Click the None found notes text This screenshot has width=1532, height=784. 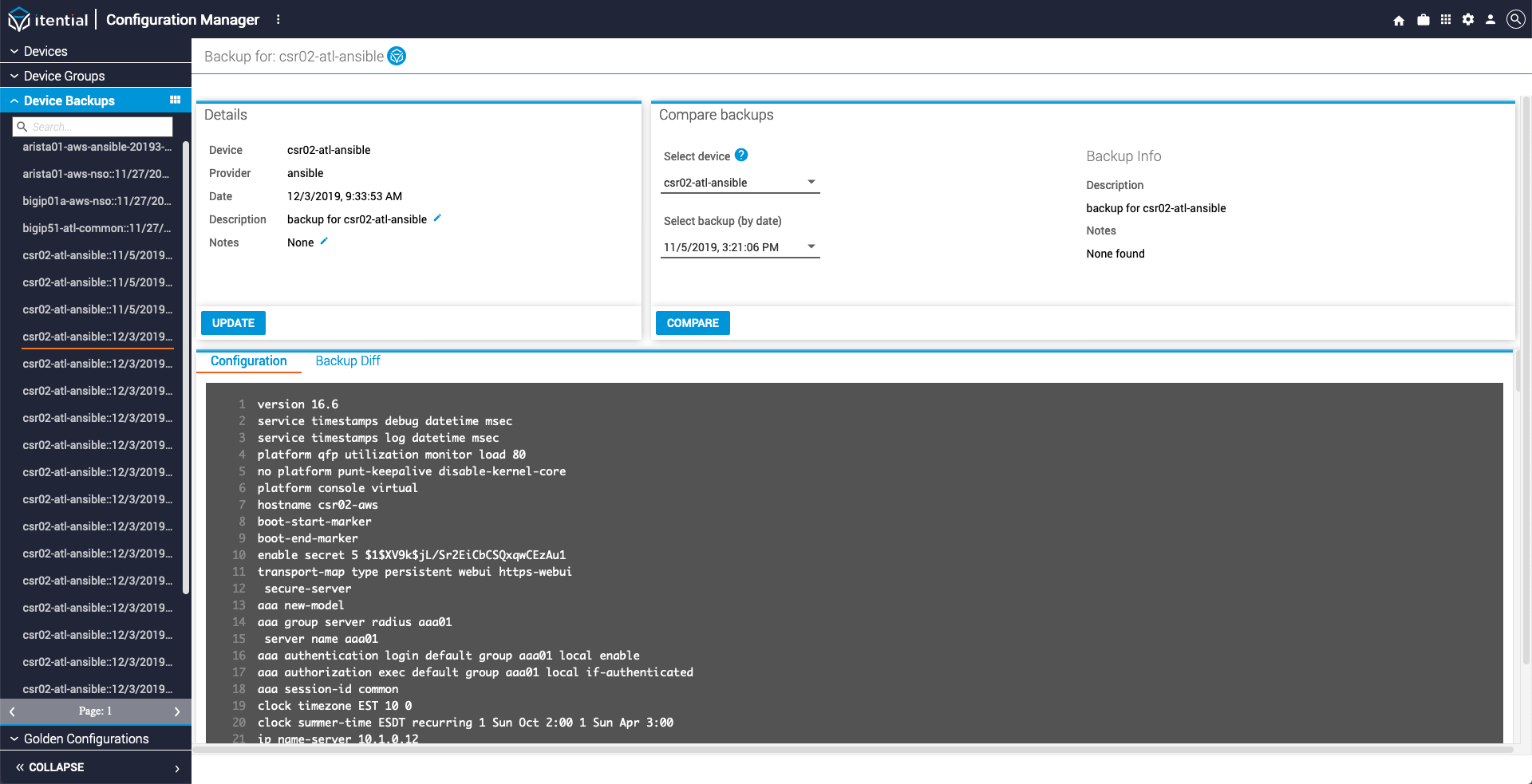pos(1115,254)
